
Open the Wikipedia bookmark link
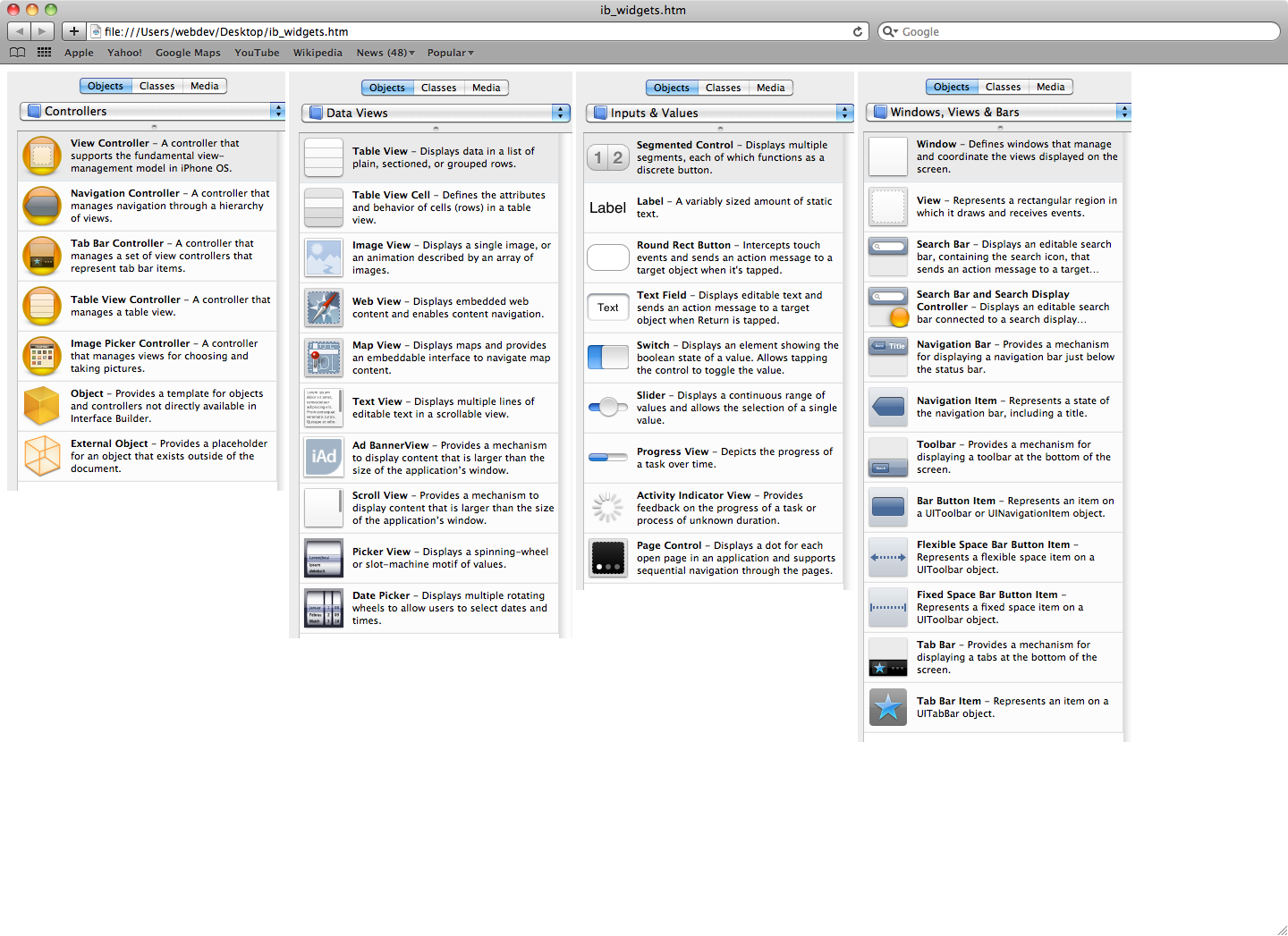click(x=318, y=53)
